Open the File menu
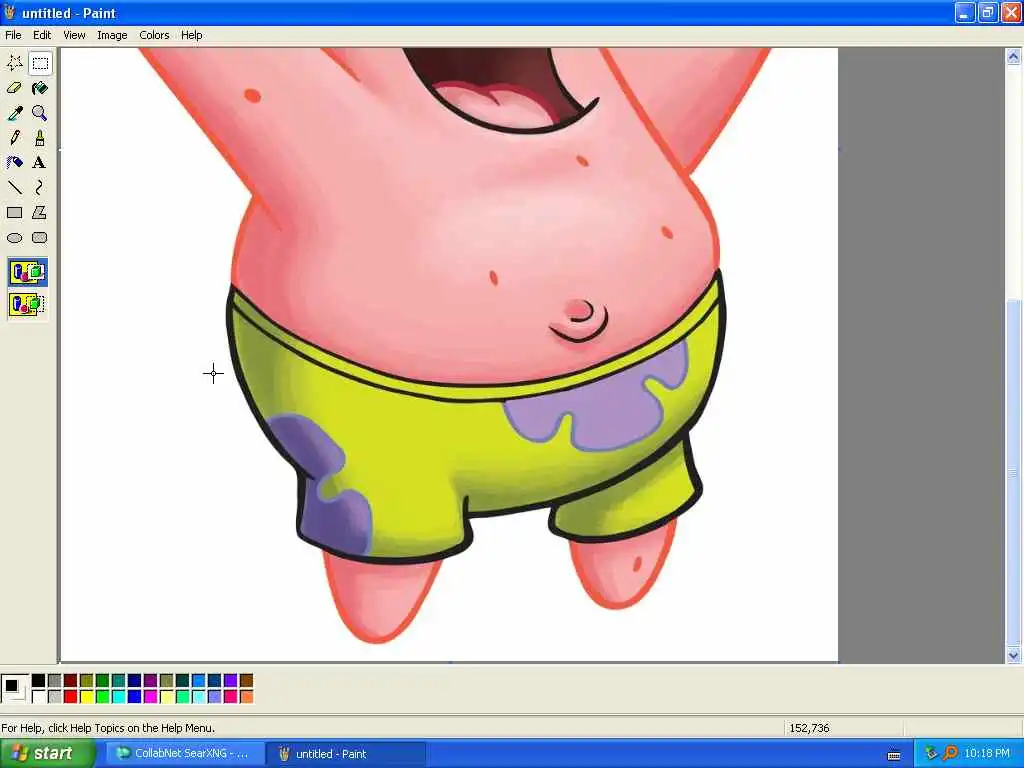This screenshot has width=1024, height=768. pyautogui.click(x=13, y=35)
